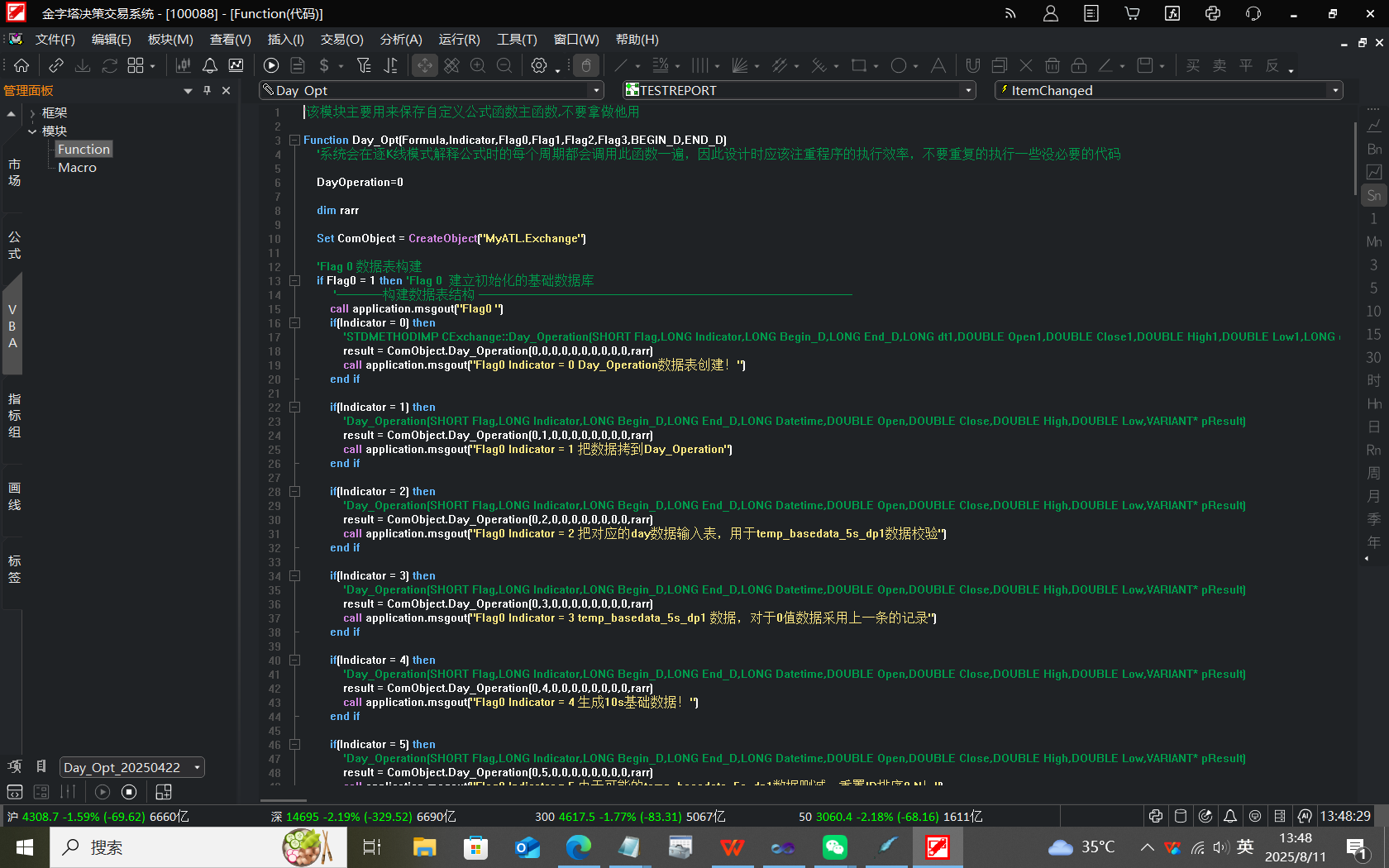
Task: Select the 日 period on right bar
Action: (1373, 427)
